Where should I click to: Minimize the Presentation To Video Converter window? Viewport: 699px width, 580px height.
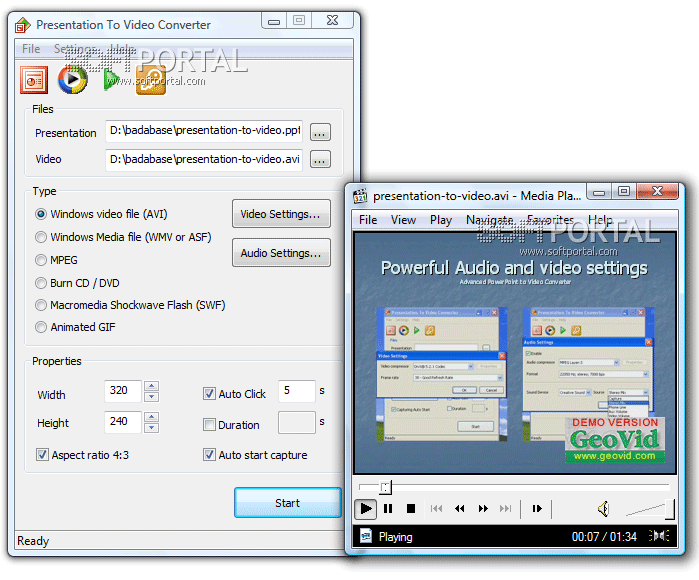(x=274, y=21)
